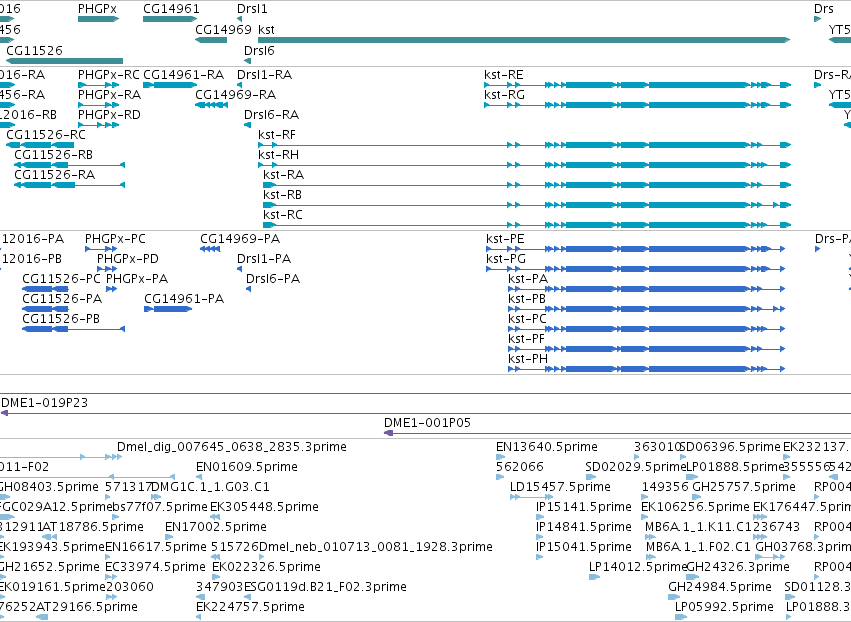Screen dimensions: 851x622
Task: Select the PHGPx-RA transcript label
Action: [x=110, y=95]
